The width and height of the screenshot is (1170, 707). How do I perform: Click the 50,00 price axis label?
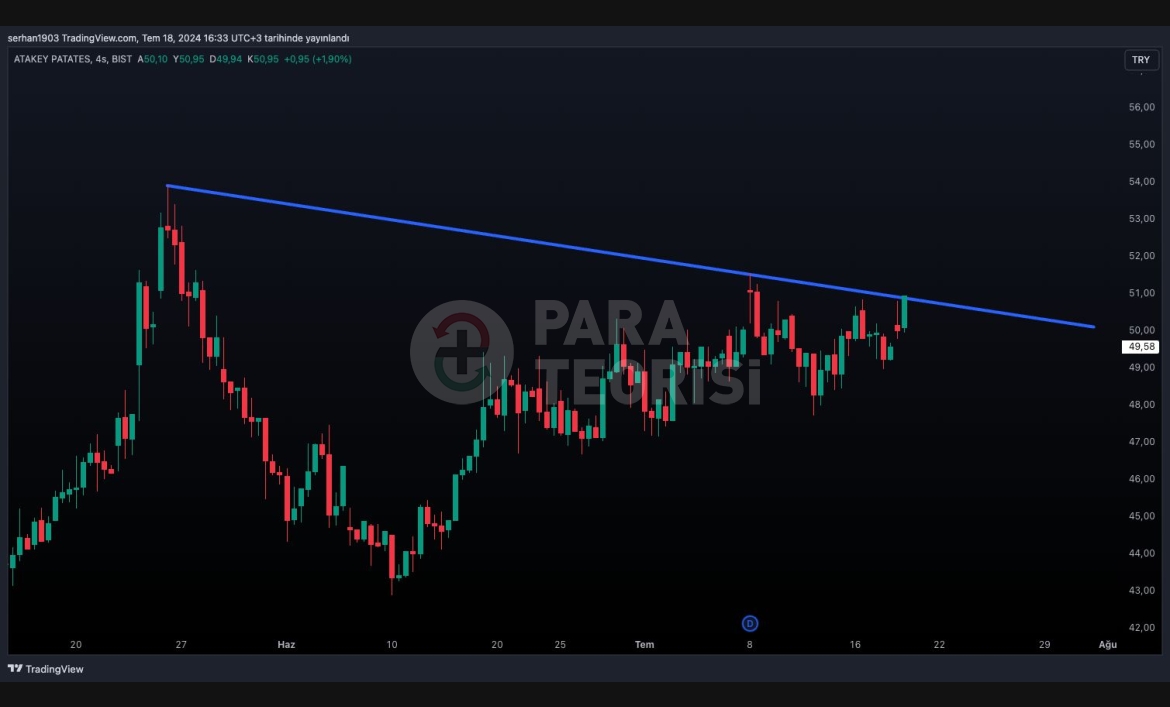pos(1142,330)
